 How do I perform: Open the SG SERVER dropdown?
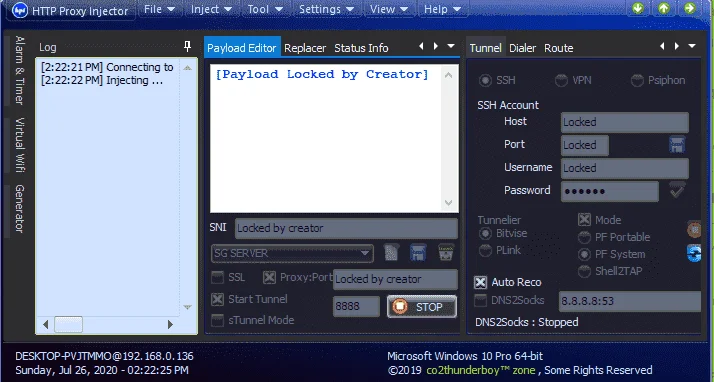(292, 253)
